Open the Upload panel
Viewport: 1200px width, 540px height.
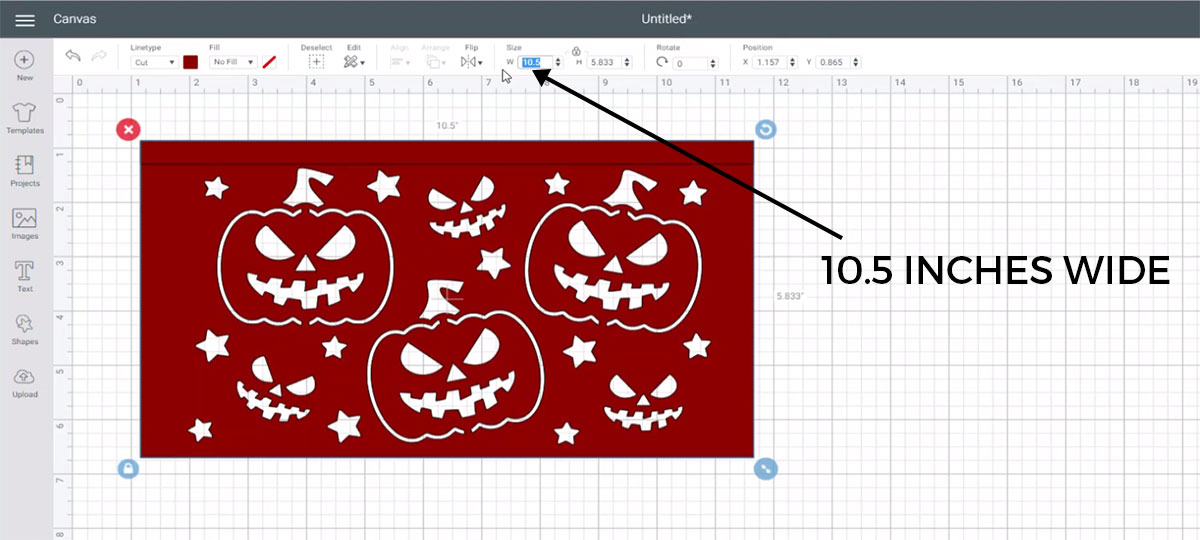click(25, 382)
